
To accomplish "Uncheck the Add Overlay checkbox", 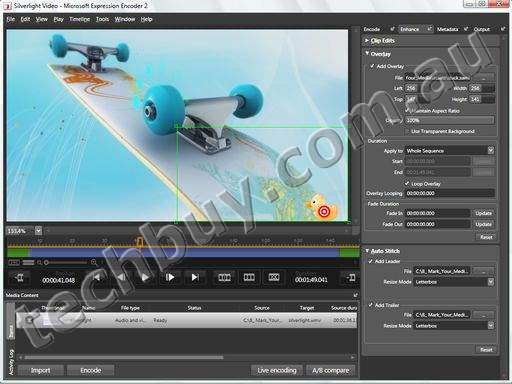I will point(372,66).
